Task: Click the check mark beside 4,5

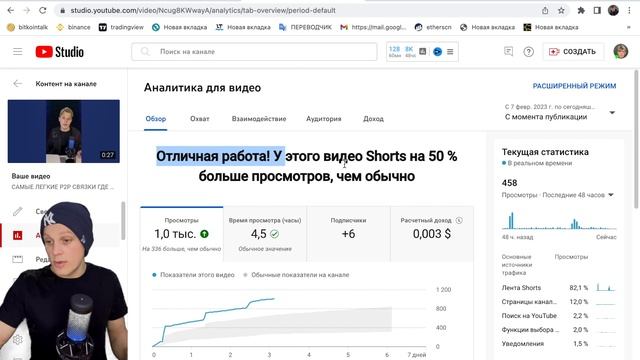Action: (x=274, y=234)
